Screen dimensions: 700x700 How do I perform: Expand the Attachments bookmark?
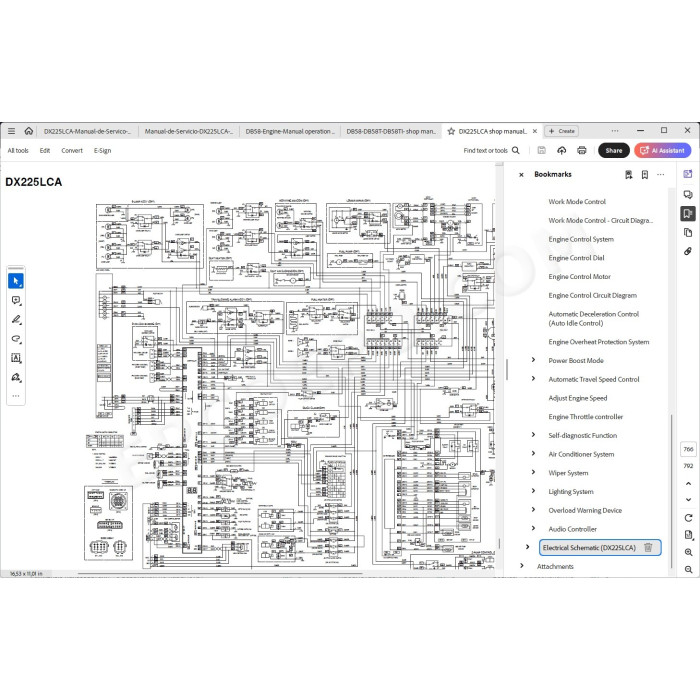tap(522, 566)
